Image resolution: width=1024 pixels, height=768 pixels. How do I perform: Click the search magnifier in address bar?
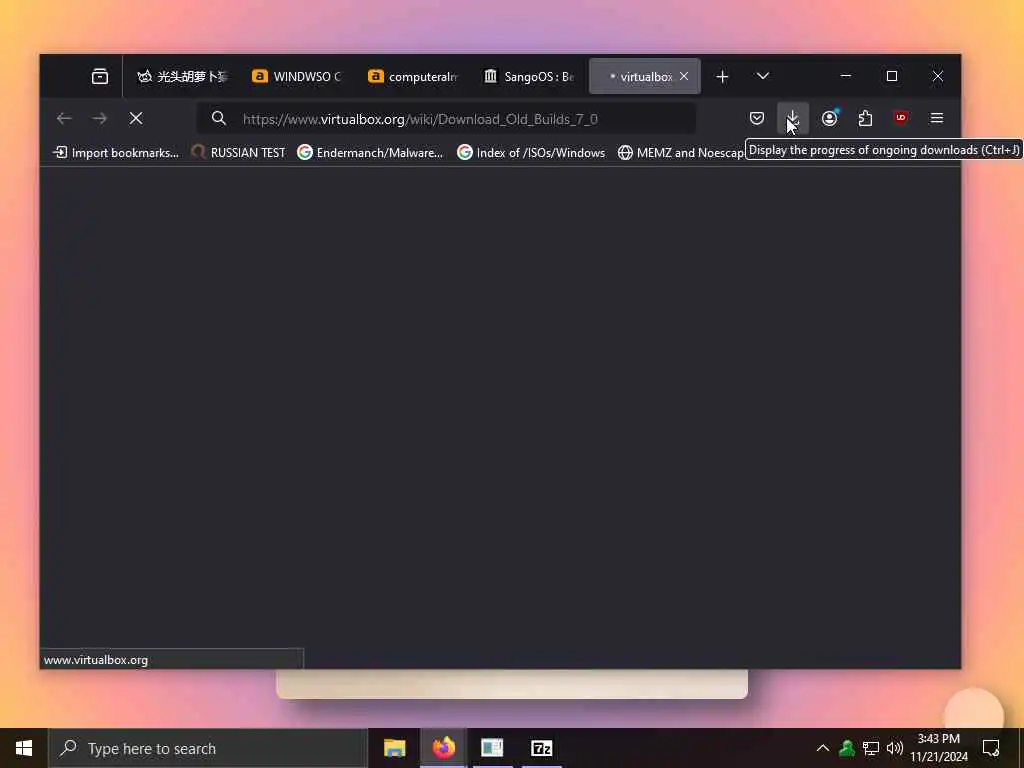(219, 118)
